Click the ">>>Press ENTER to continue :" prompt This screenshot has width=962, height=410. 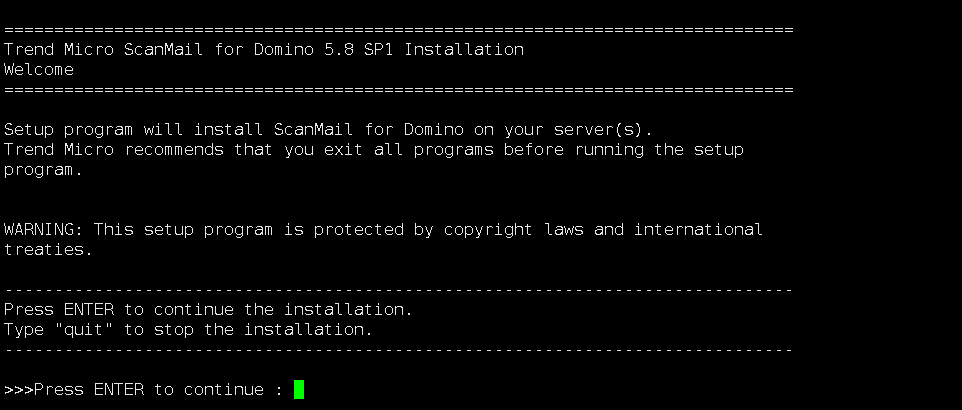click(143, 389)
